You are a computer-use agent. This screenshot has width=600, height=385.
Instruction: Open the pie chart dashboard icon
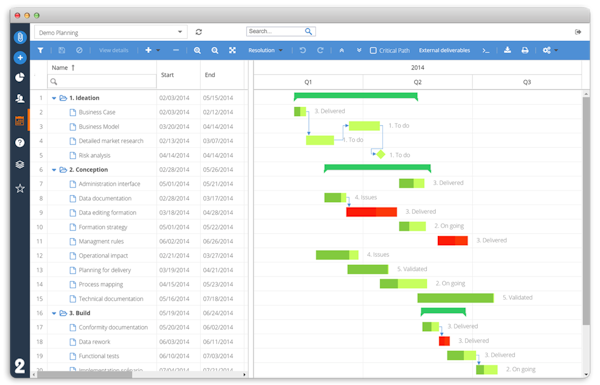point(20,78)
